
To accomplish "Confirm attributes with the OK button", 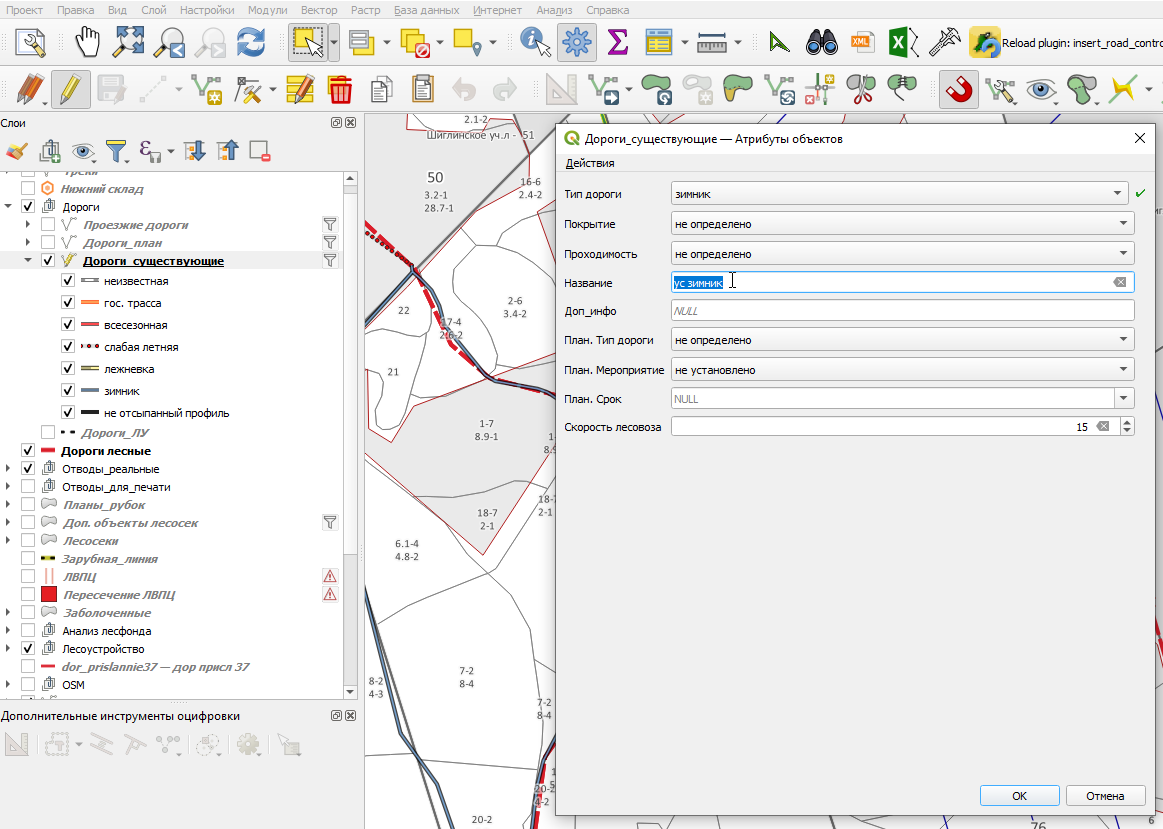I will [x=1019, y=796].
